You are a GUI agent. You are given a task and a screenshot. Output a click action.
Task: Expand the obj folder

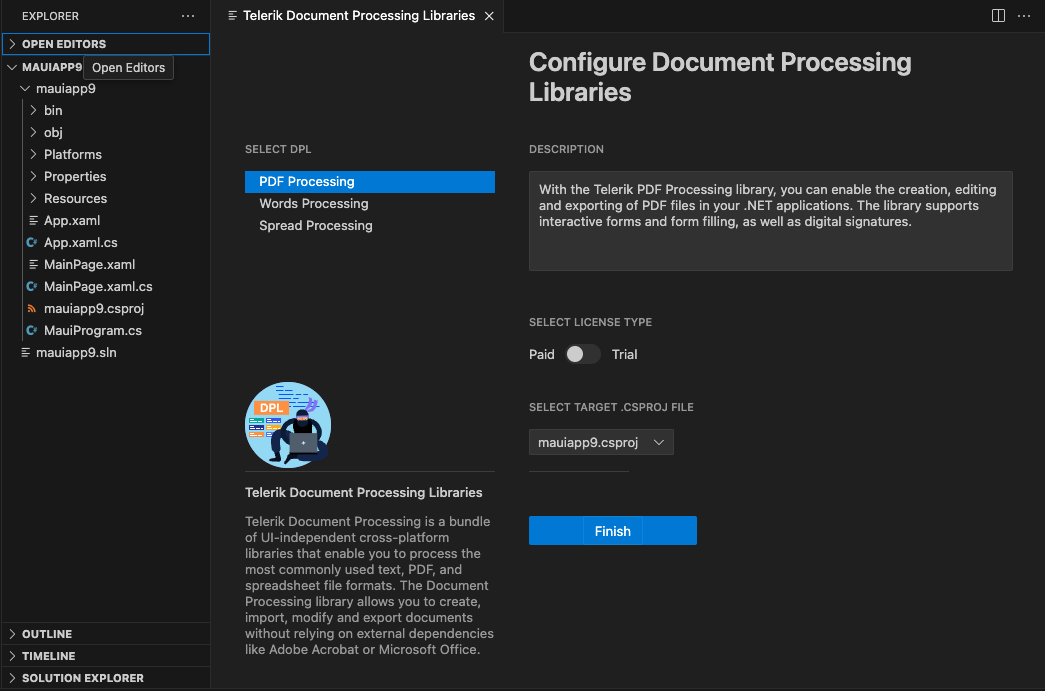point(33,133)
